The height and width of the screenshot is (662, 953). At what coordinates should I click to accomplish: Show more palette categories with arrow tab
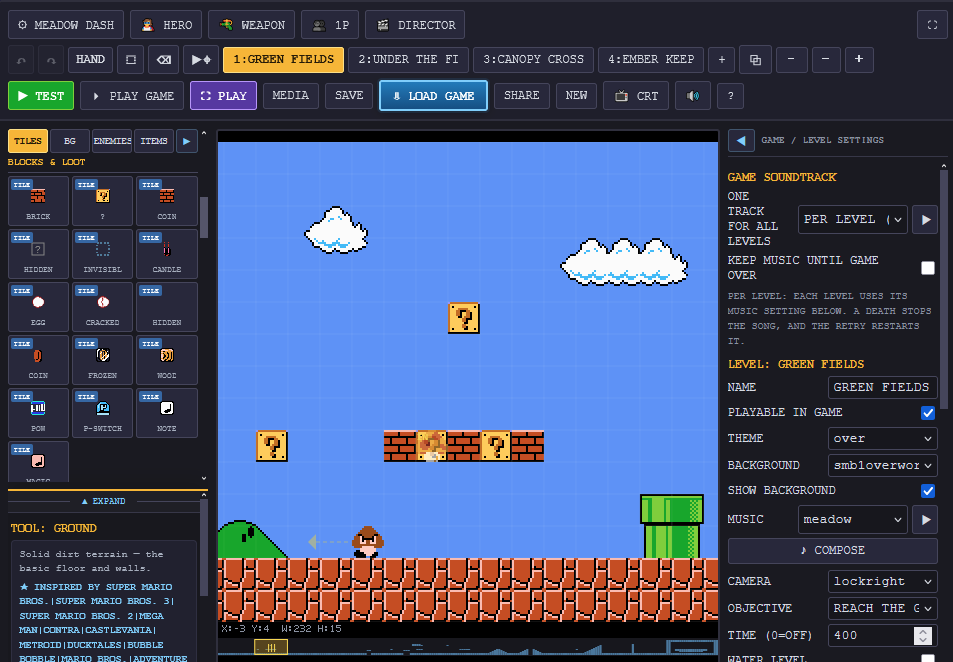tap(187, 141)
